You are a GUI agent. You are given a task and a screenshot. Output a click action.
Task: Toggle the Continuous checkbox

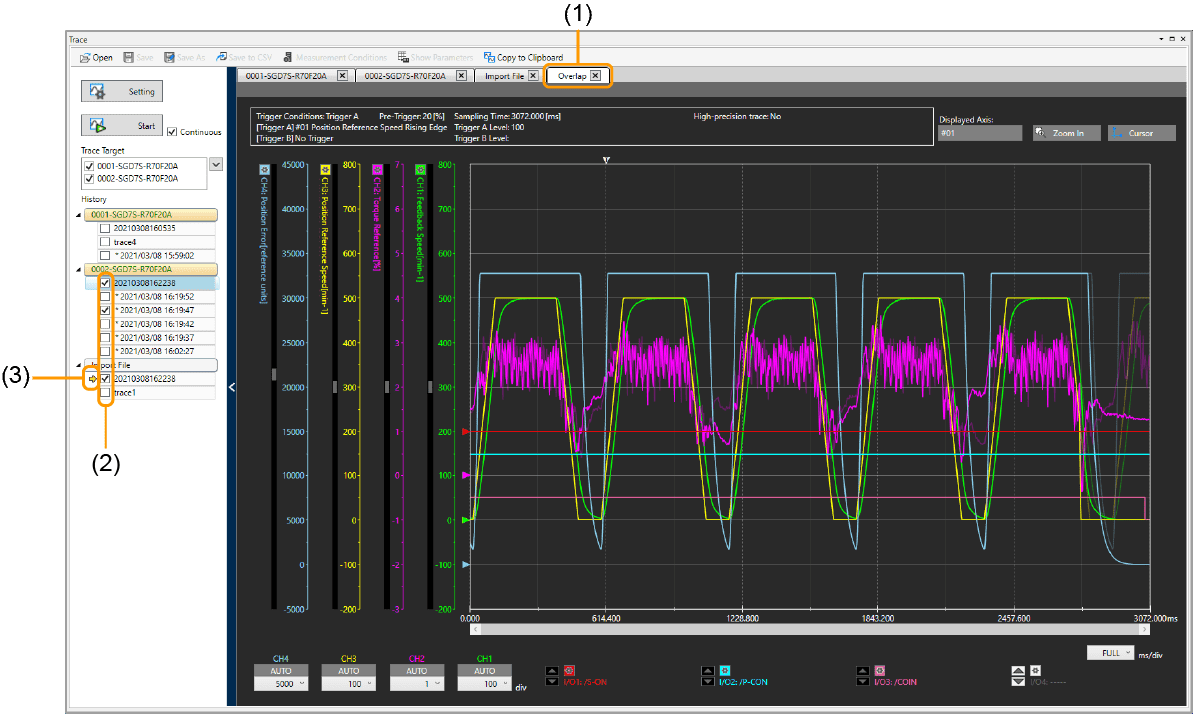[173, 131]
